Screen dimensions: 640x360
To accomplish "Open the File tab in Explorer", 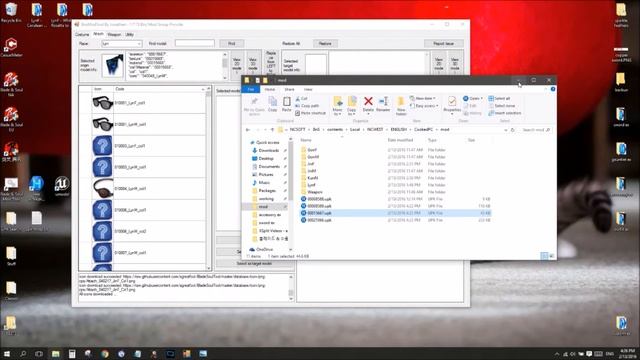I will pos(251,89).
